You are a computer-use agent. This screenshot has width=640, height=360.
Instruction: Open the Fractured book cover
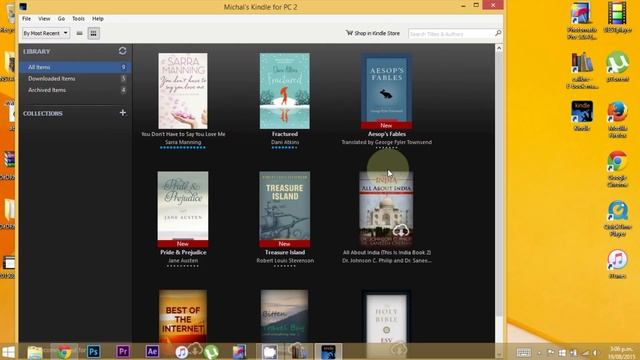[x=284, y=91]
